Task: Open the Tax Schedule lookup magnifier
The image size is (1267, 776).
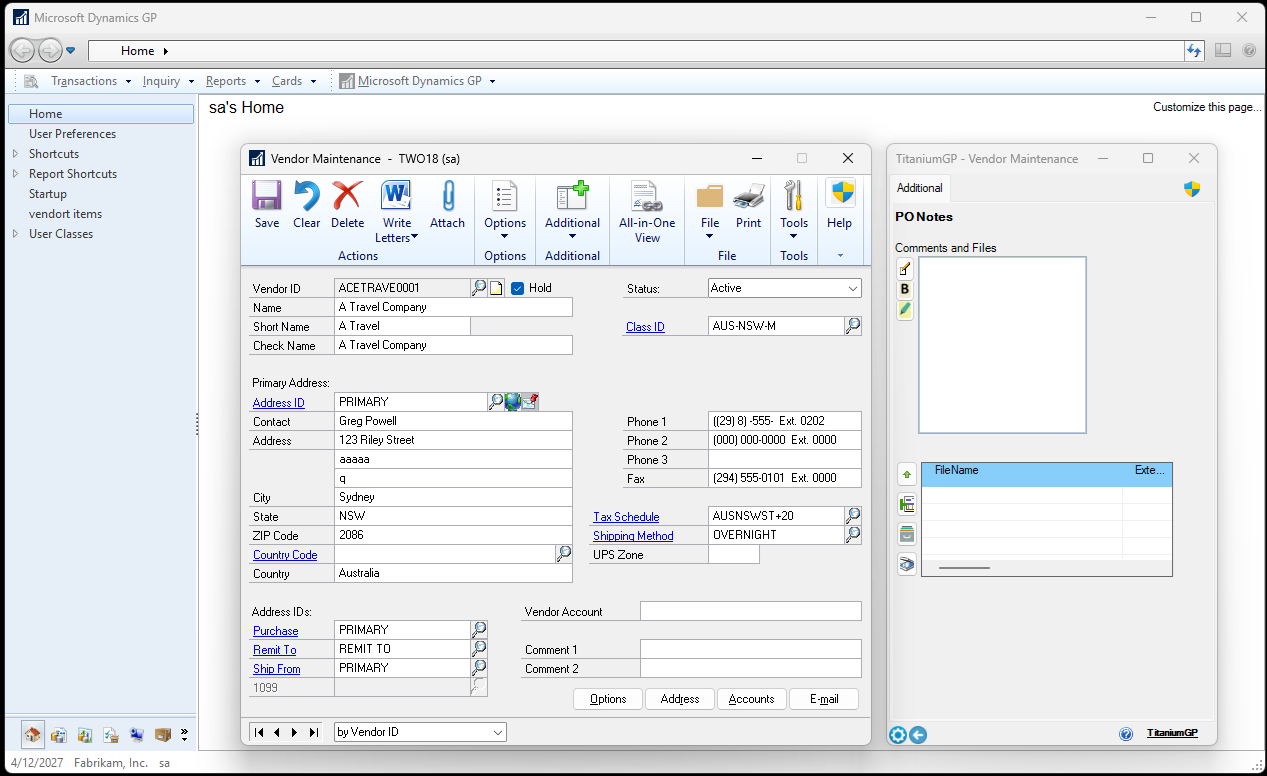Action: pos(853,516)
